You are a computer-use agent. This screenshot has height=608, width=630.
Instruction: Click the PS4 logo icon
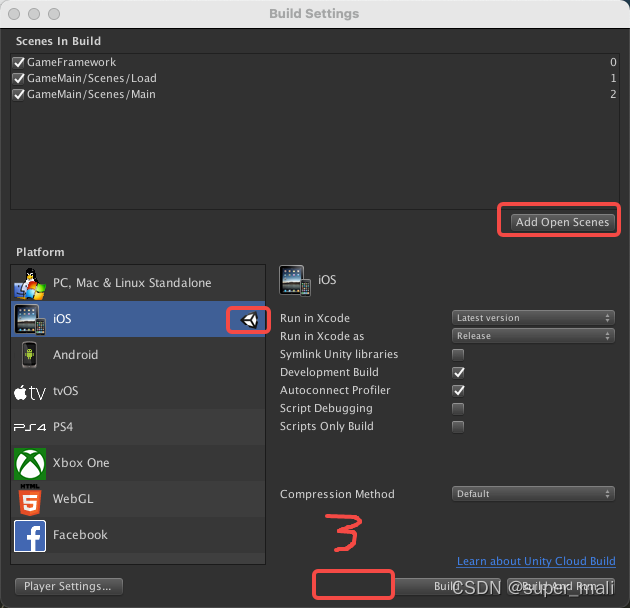pyautogui.click(x=30, y=427)
